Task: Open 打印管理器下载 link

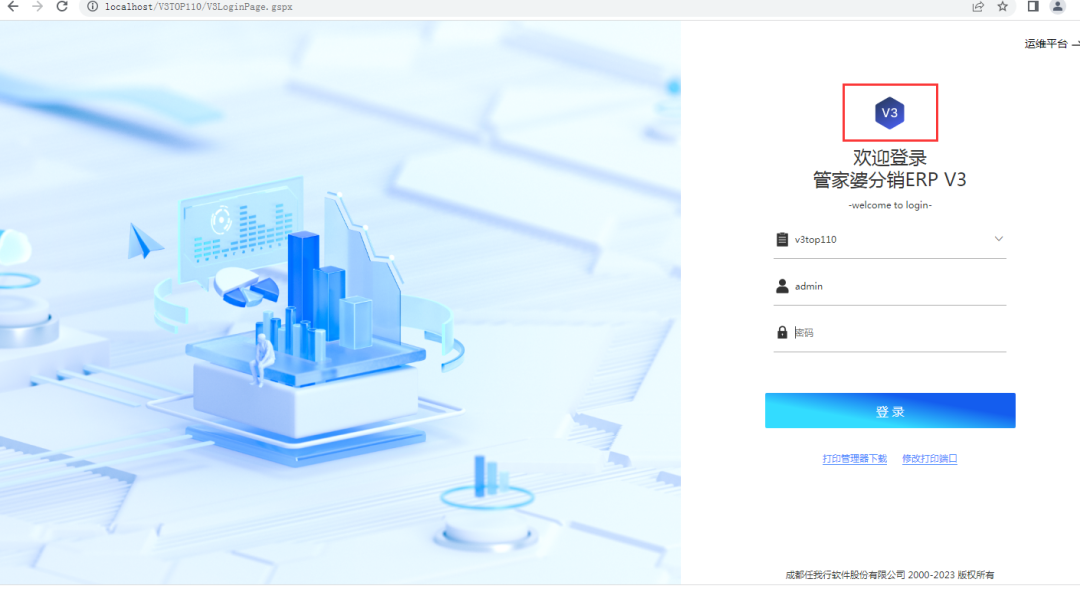Action: click(855, 459)
